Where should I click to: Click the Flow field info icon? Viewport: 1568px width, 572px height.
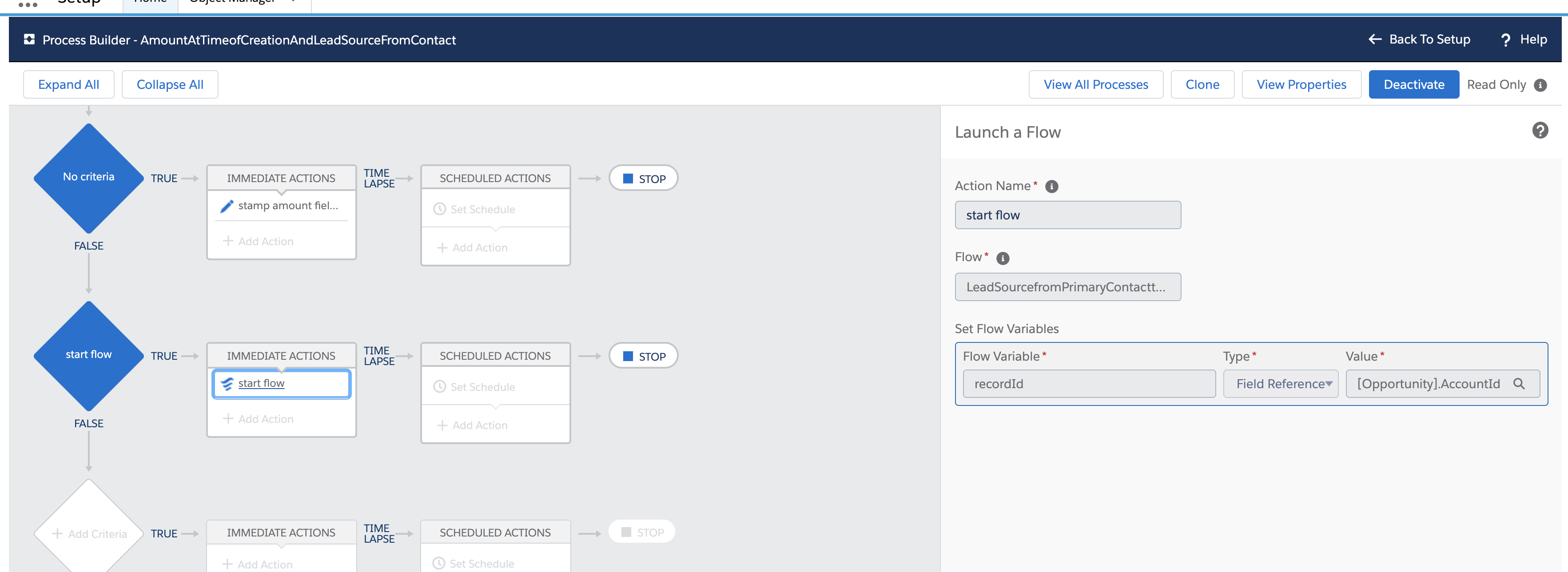point(1003,258)
